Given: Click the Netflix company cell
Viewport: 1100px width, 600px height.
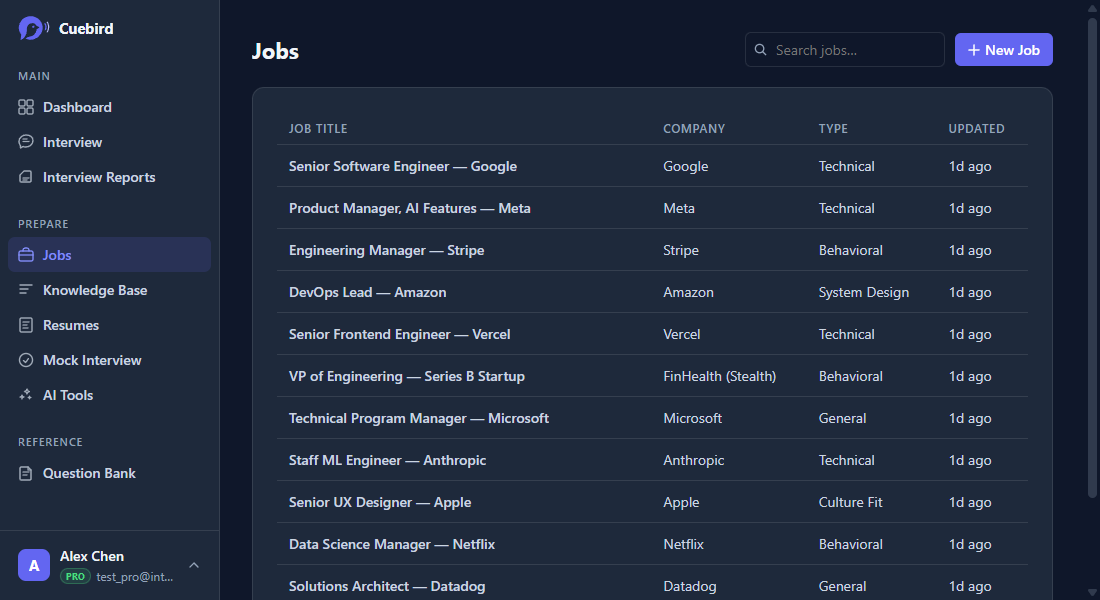Looking at the screenshot, I should coord(683,545).
